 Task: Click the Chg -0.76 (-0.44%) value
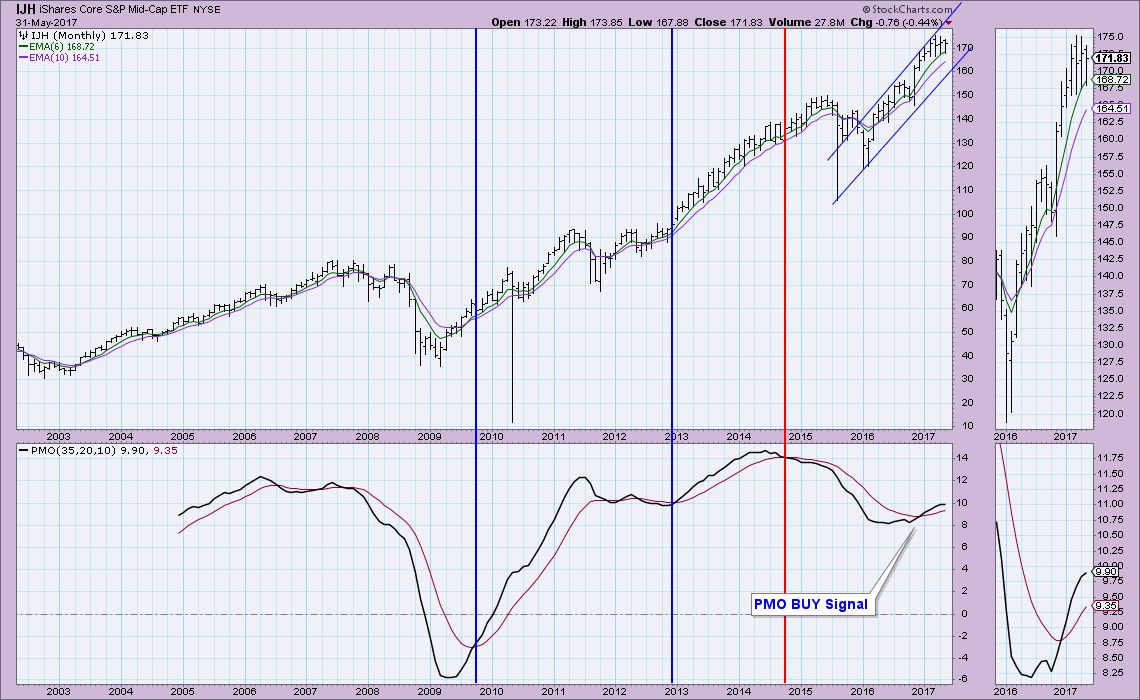[x=896, y=23]
